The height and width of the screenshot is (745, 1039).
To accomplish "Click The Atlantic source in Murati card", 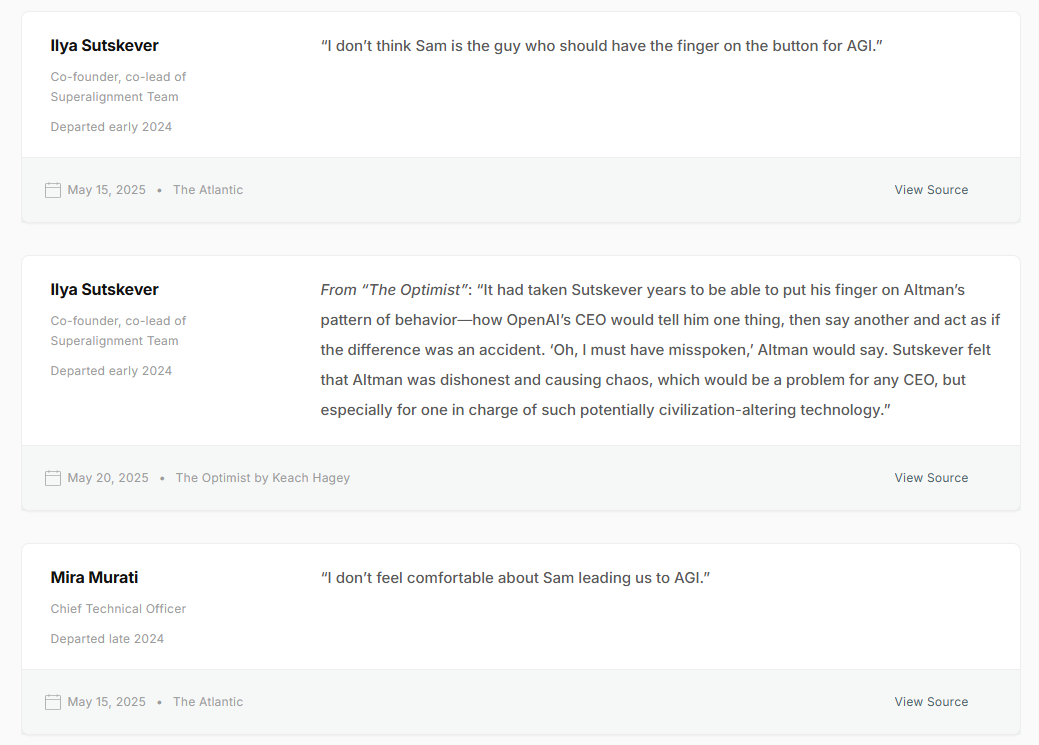I will [x=208, y=702].
